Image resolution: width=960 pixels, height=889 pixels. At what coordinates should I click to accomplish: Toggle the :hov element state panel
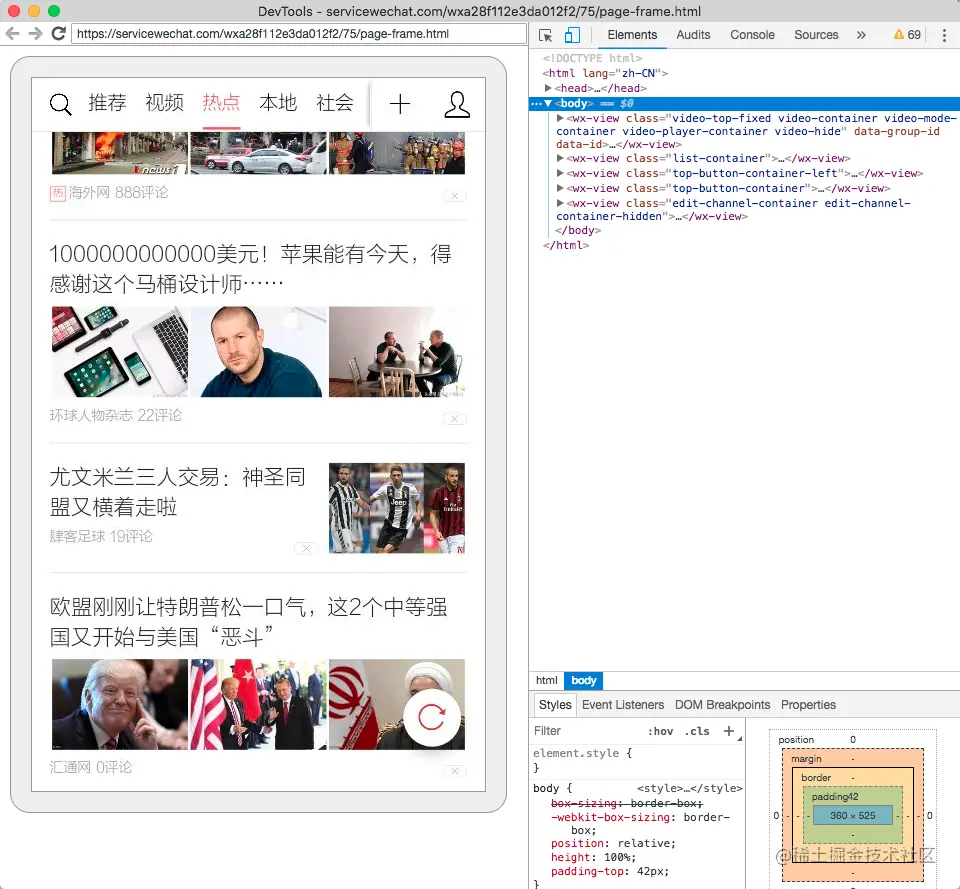(659, 731)
